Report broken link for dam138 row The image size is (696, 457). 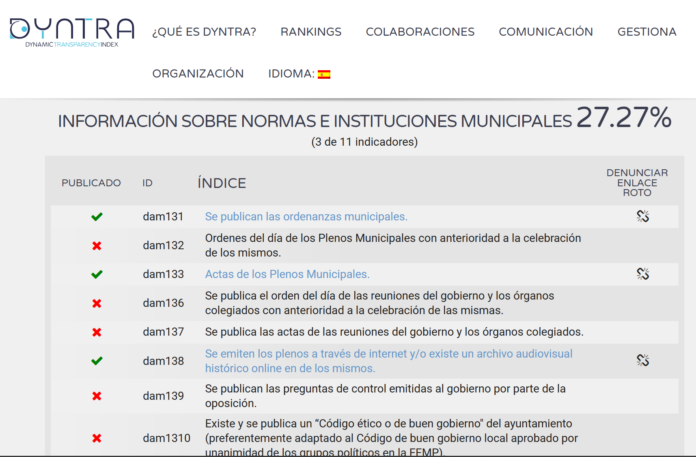[643, 360]
